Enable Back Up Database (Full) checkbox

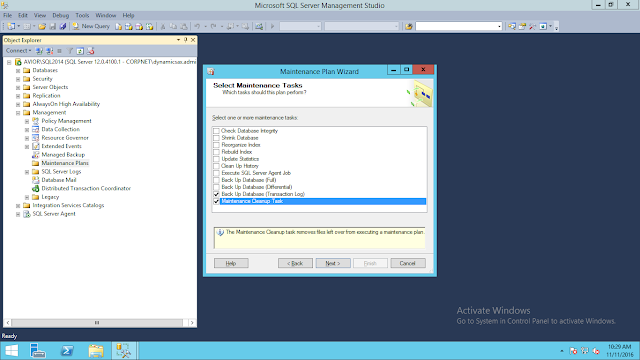click(216, 180)
